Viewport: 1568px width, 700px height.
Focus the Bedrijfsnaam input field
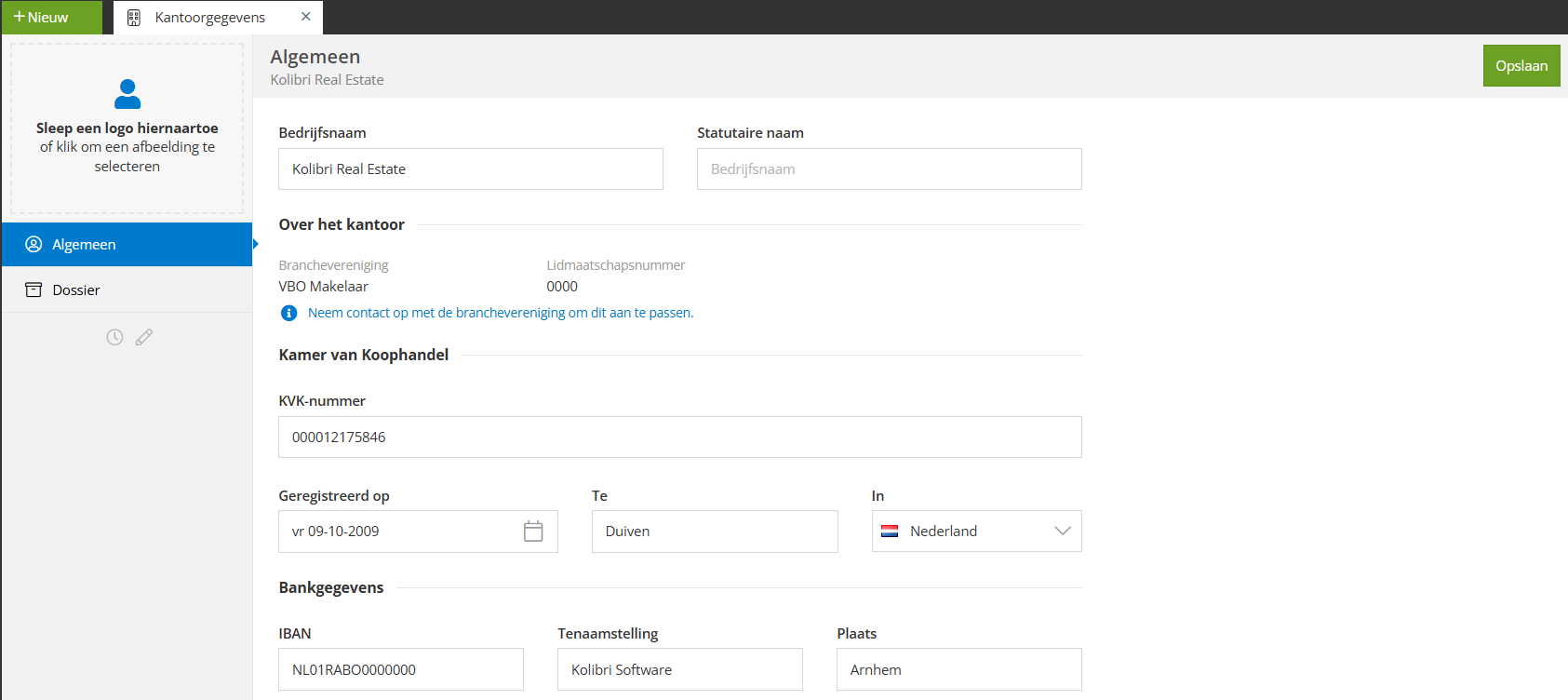pyautogui.click(x=470, y=169)
